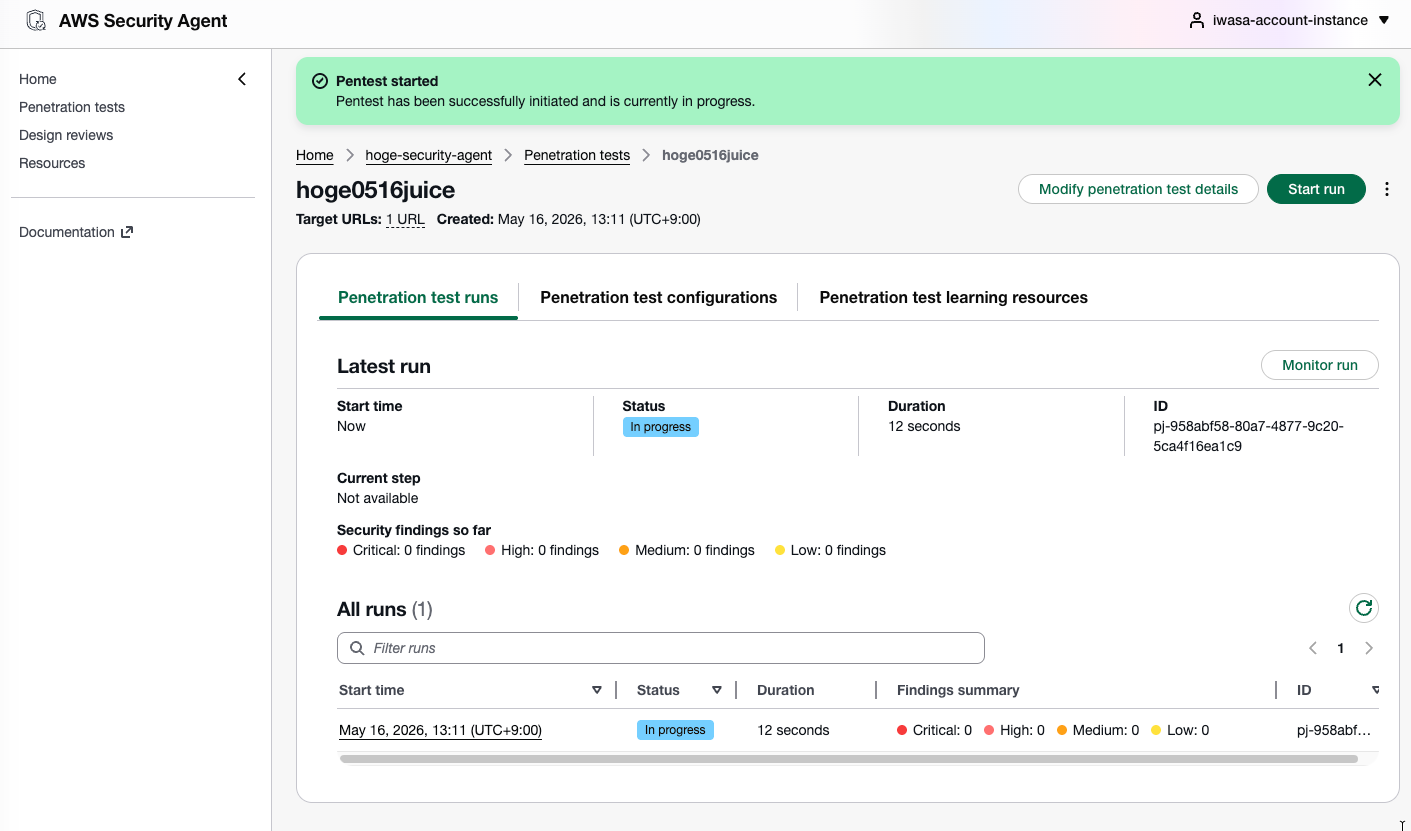Image resolution: width=1411 pixels, height=831 pixels.
Task: Click the Not available current step value
Action: [378, 498]
